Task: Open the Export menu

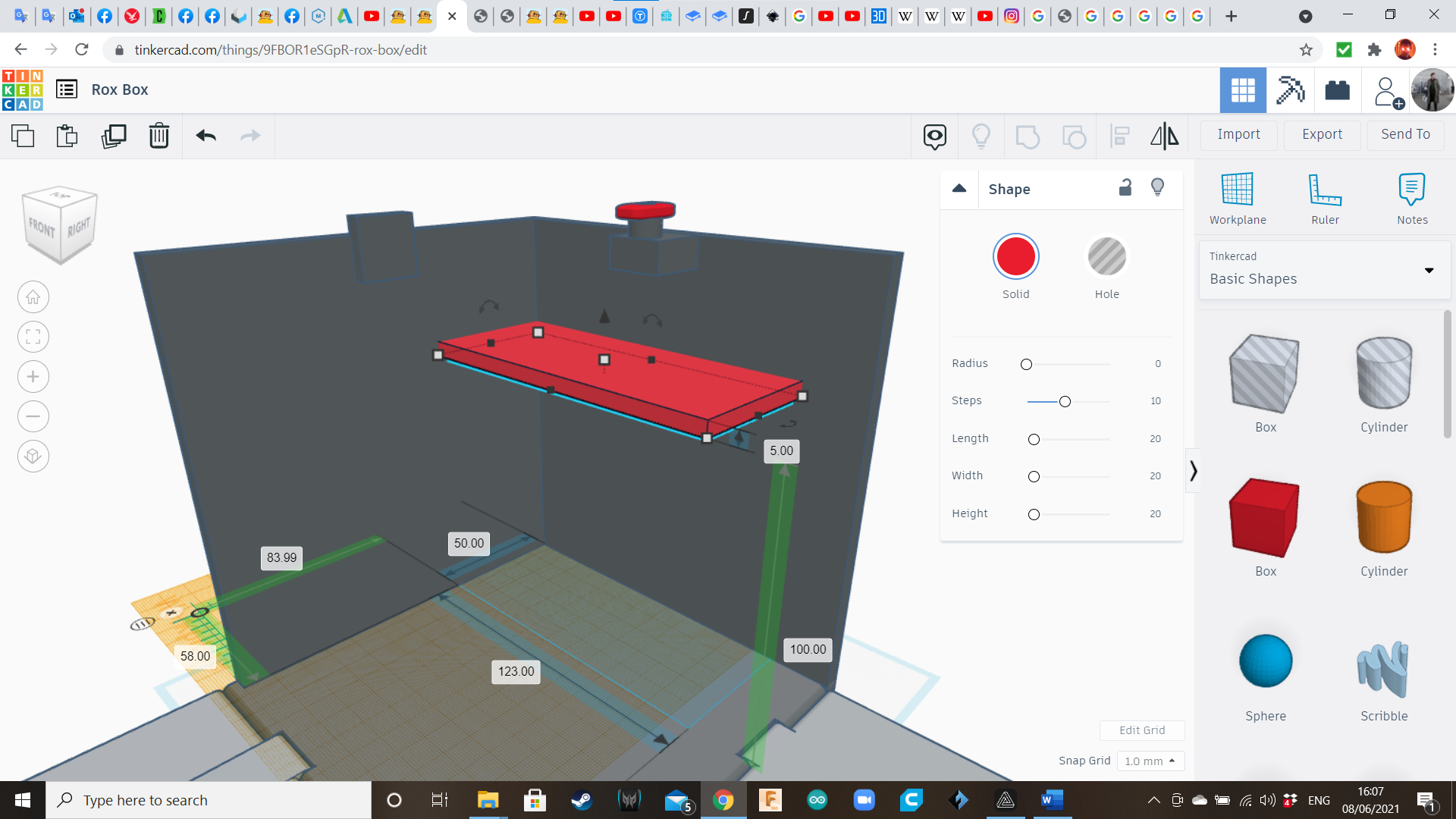Action: (x=1322, y=134)
